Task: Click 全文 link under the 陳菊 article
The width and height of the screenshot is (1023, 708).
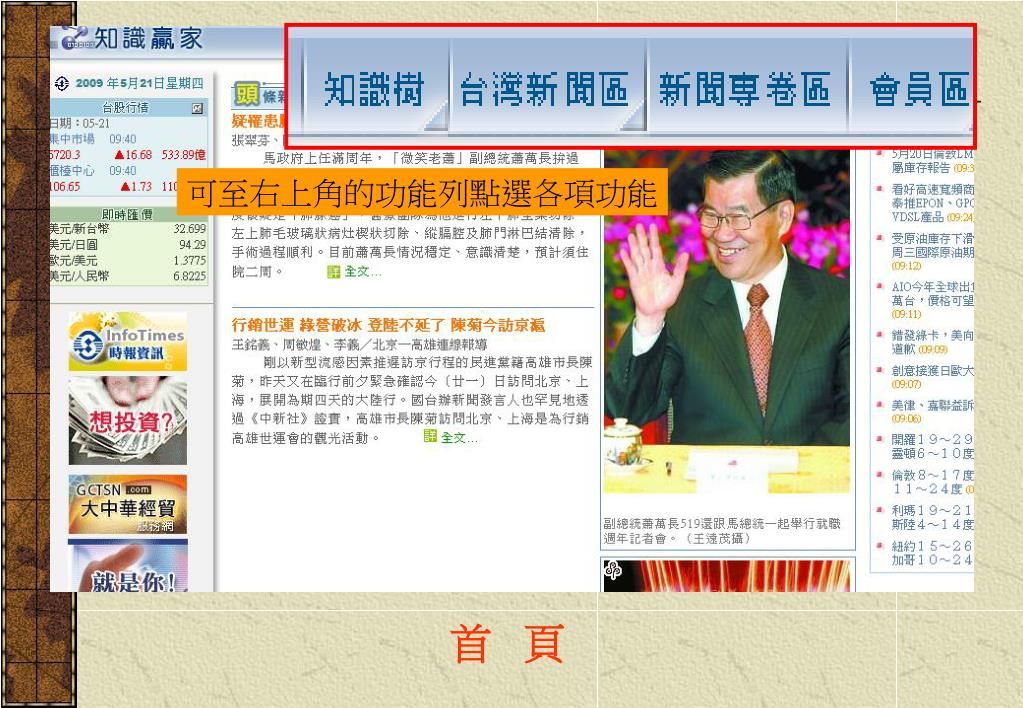Action: click(x=459, y=437)
